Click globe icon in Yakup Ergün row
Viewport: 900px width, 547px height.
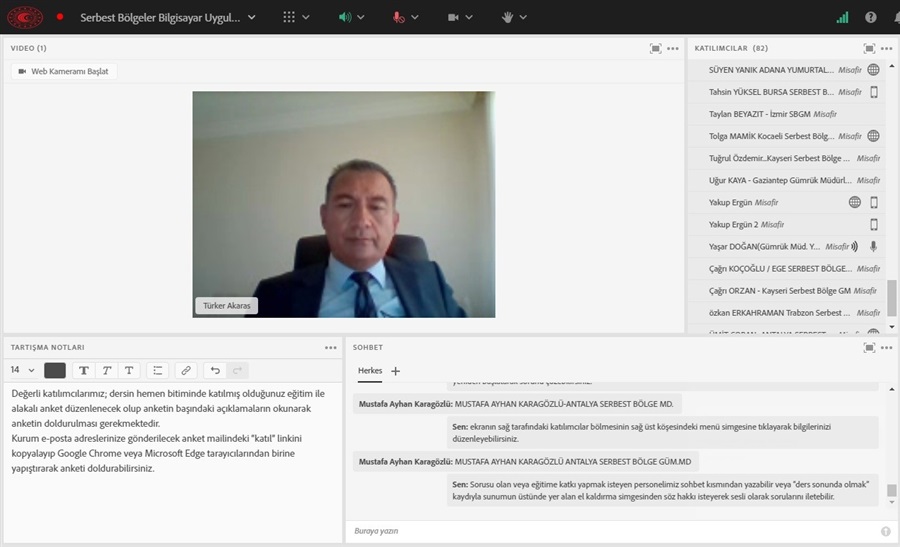tap(855, 202)
